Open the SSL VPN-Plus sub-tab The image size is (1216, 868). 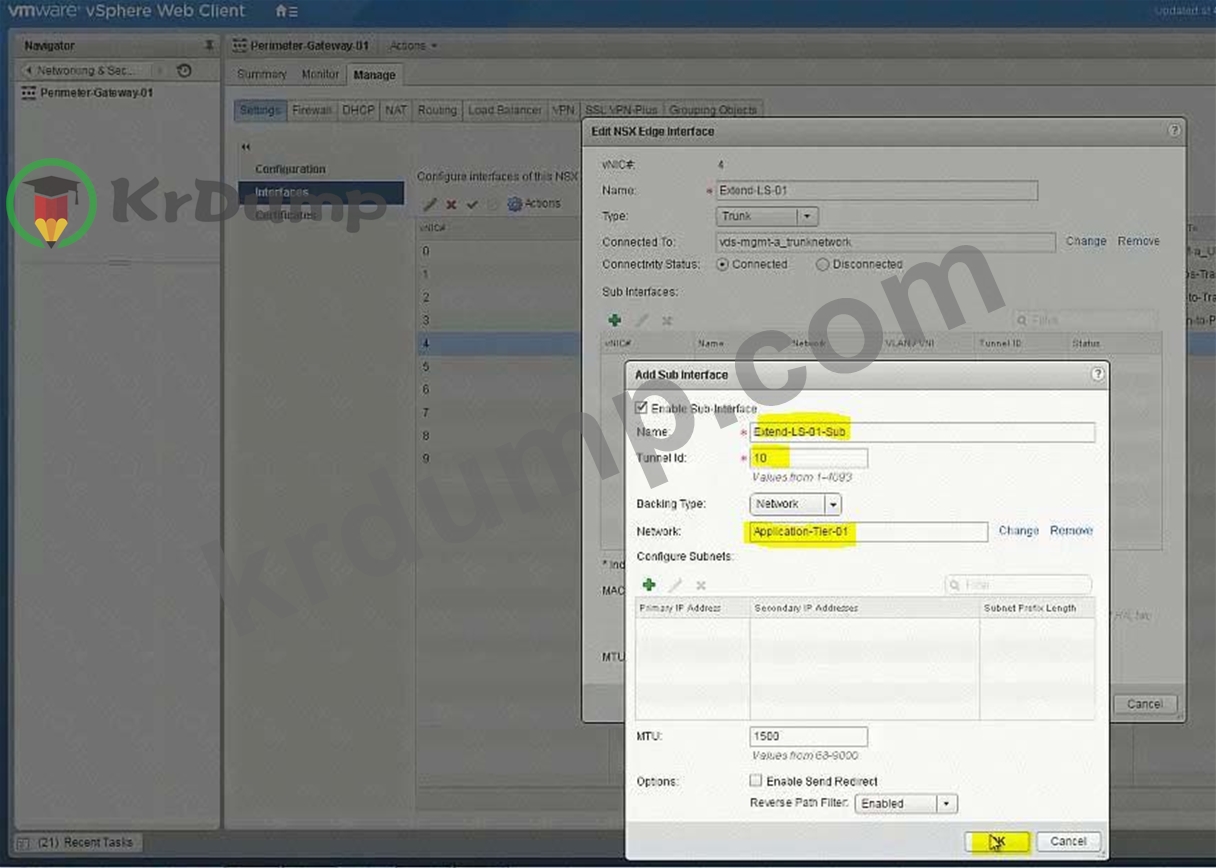621,110
